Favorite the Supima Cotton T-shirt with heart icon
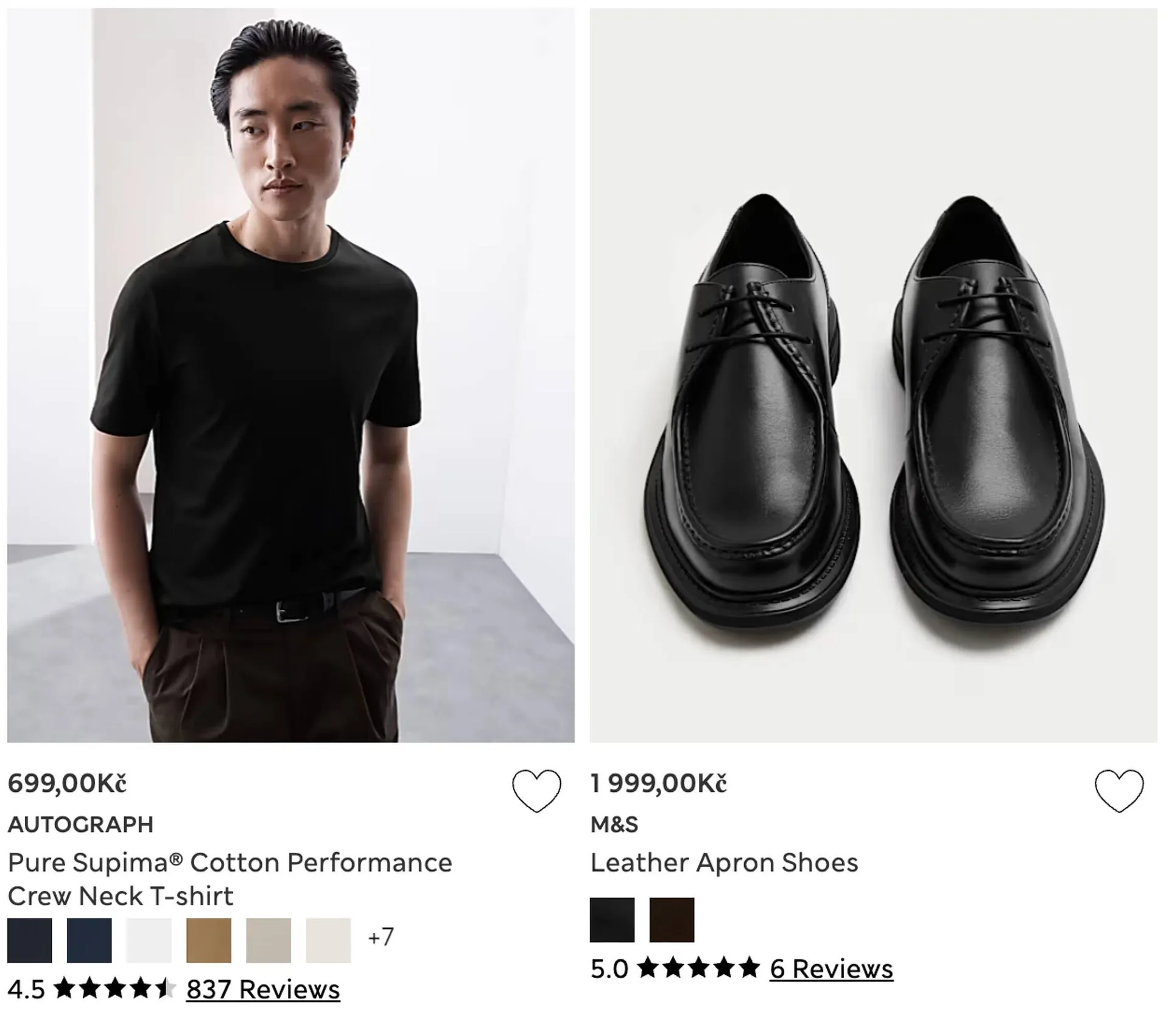Viewport: 1169px width, 1036px height. 536,790
